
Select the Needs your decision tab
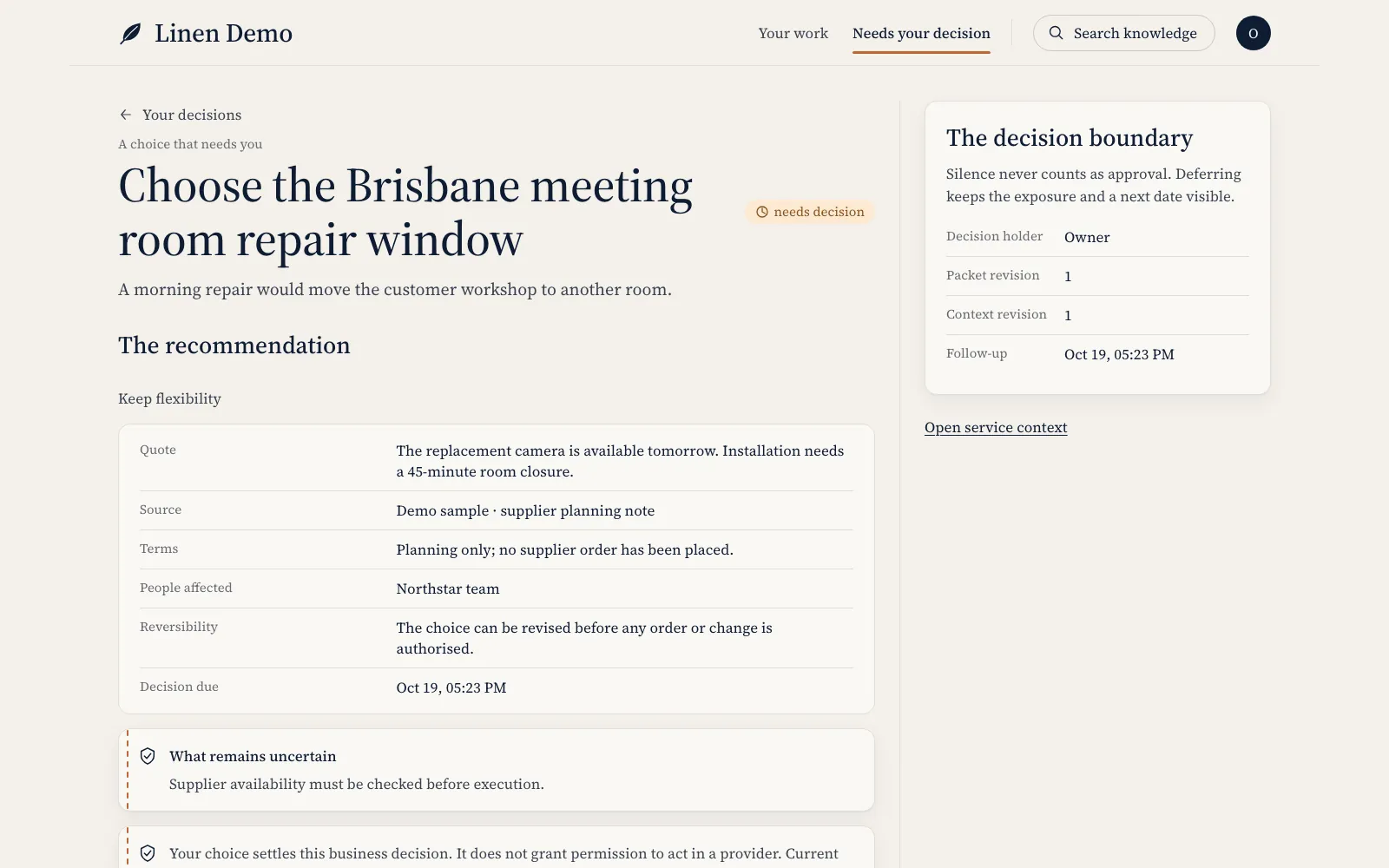pyautogui.click(x=921, y=33)
